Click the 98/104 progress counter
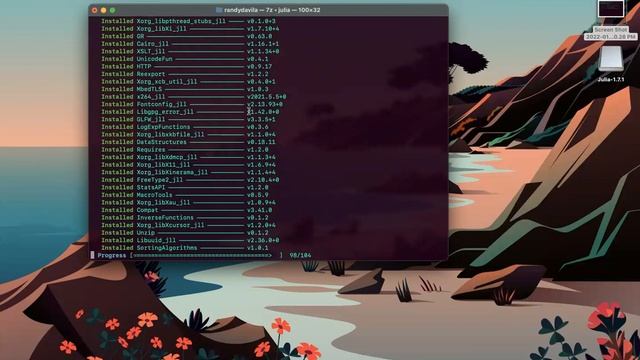This screenshot has height=360, width=640. click(x=300, y=255)
